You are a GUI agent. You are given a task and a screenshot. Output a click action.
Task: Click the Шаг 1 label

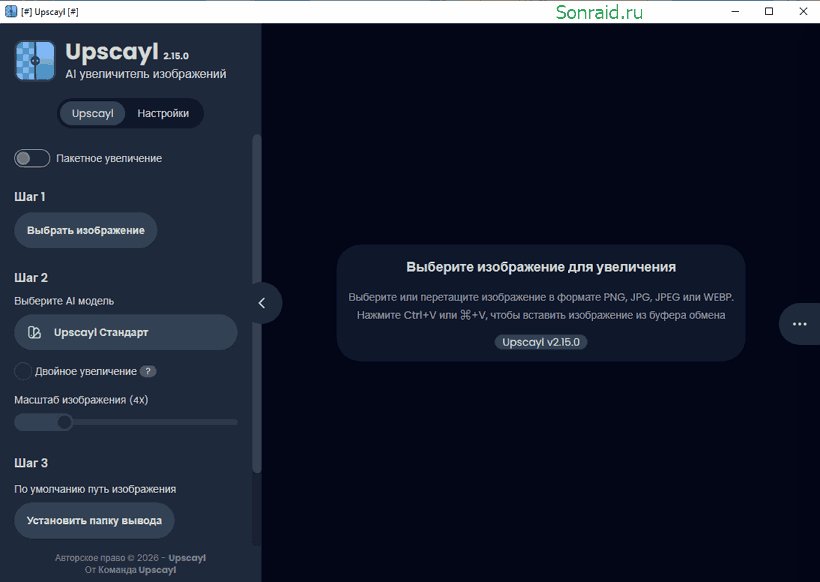click(x=30, y=197)
